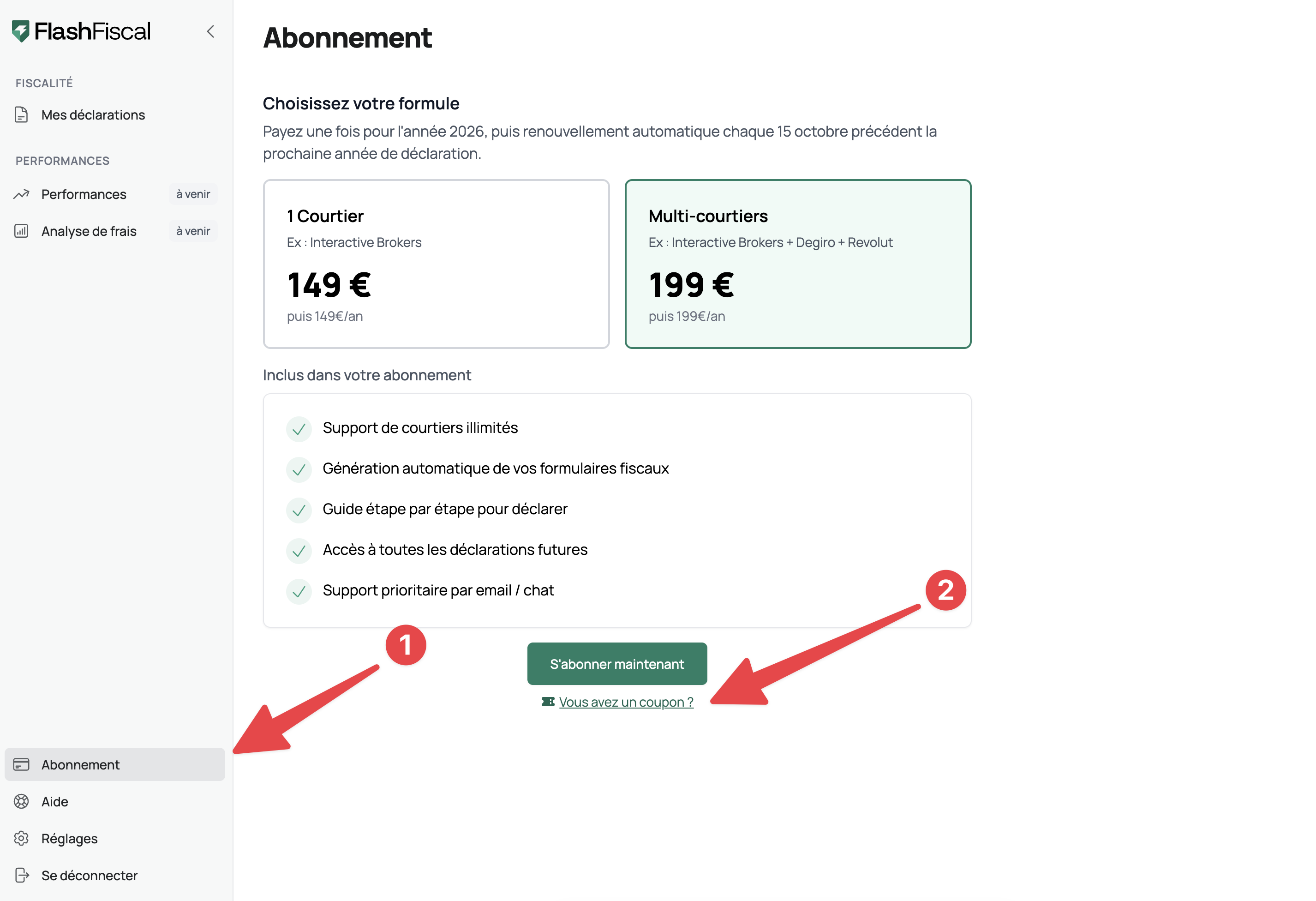The height and width of the screenshot is (901, 1316).
Task: Click the Vous avez un coupon link
Action: (x=626, y=702)
